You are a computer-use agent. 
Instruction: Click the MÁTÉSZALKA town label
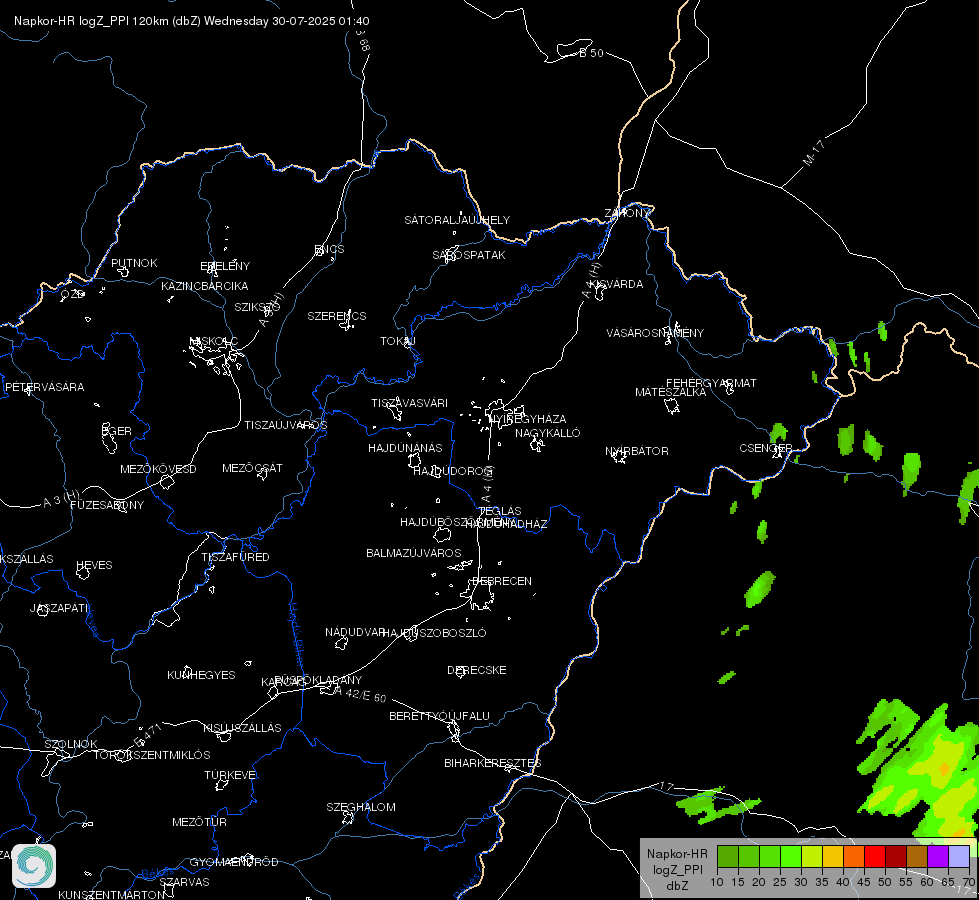tap(671, 392)
